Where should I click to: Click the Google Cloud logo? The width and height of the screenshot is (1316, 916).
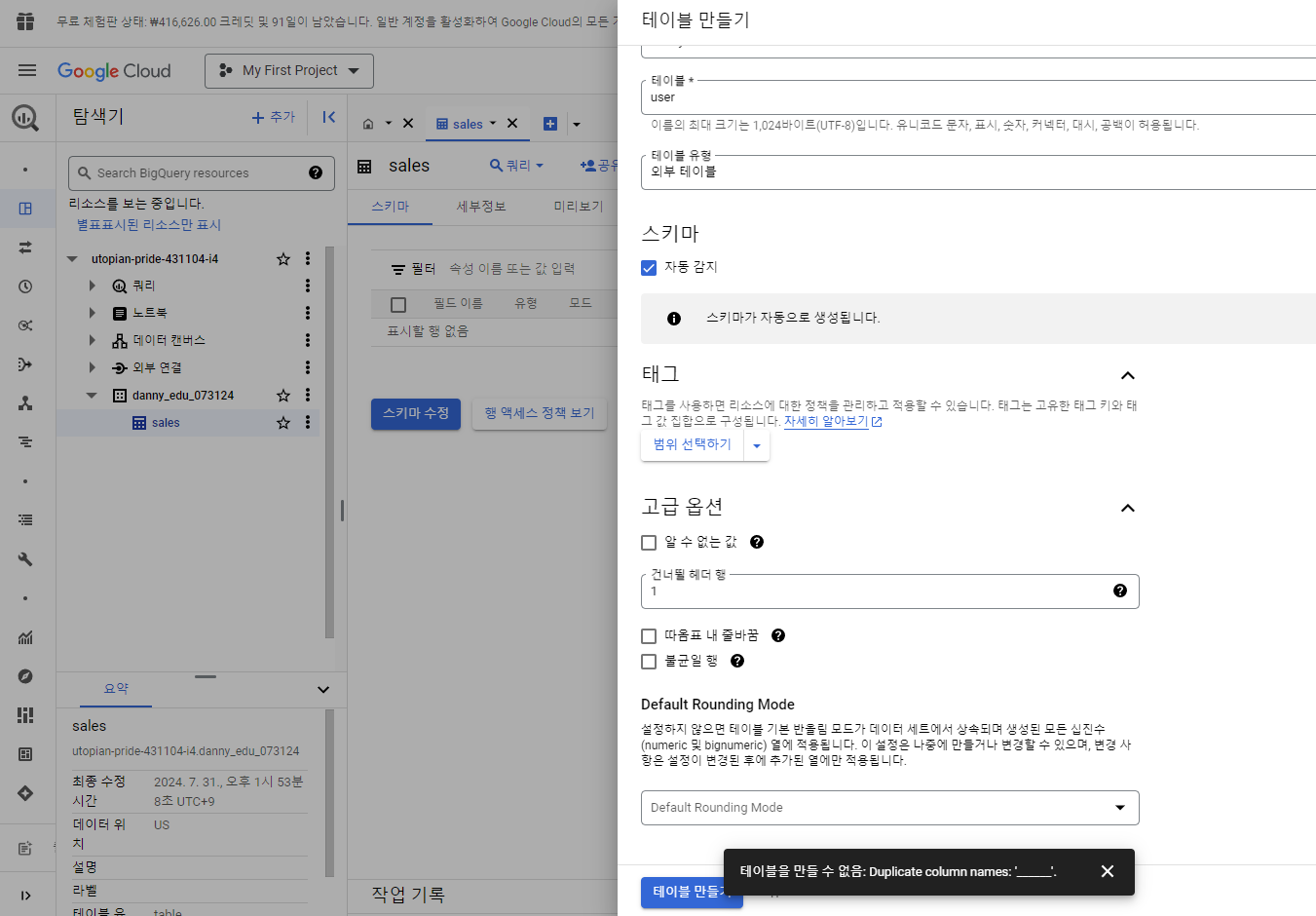[114, 71]
